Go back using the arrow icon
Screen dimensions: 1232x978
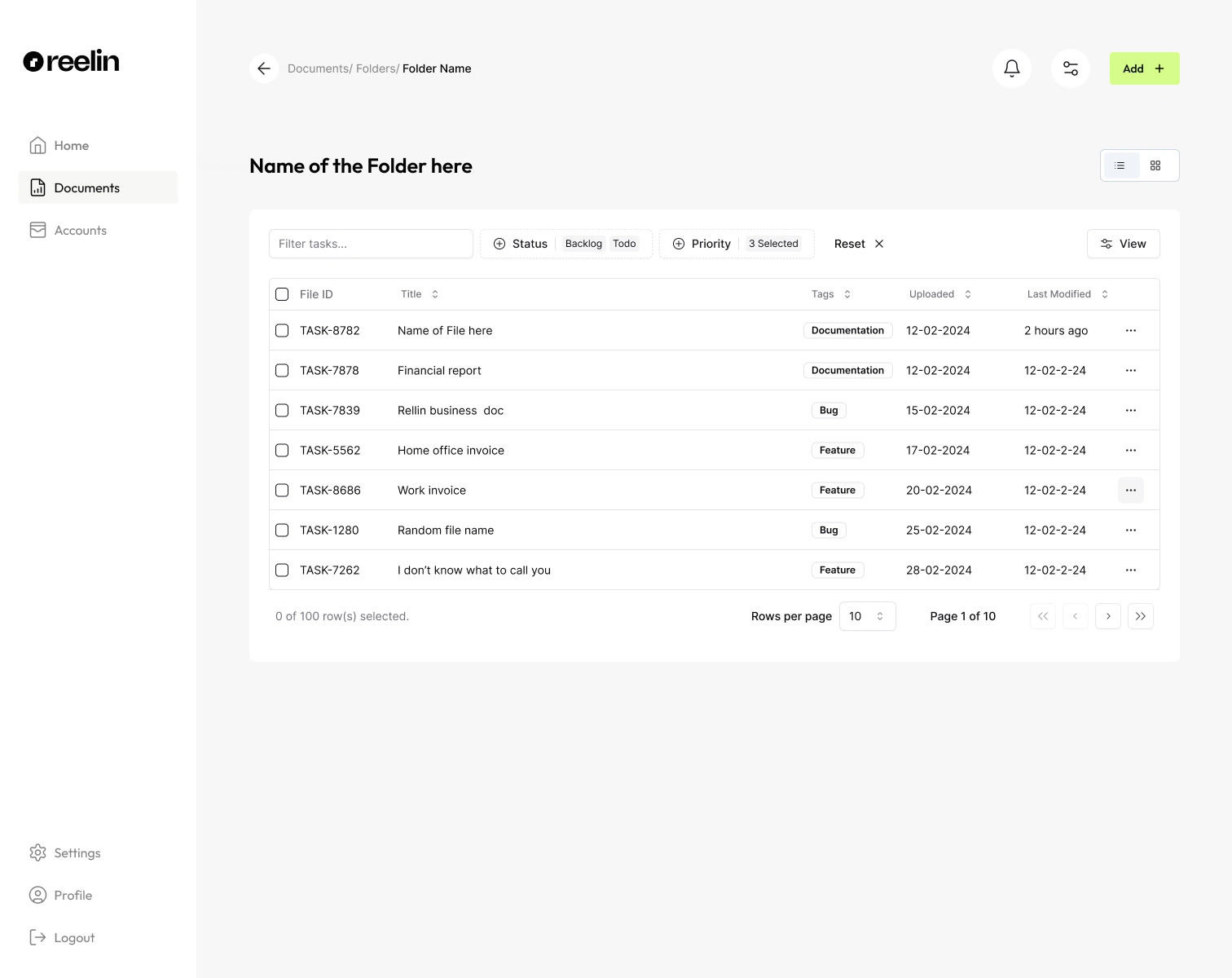(x=264, y=68)
